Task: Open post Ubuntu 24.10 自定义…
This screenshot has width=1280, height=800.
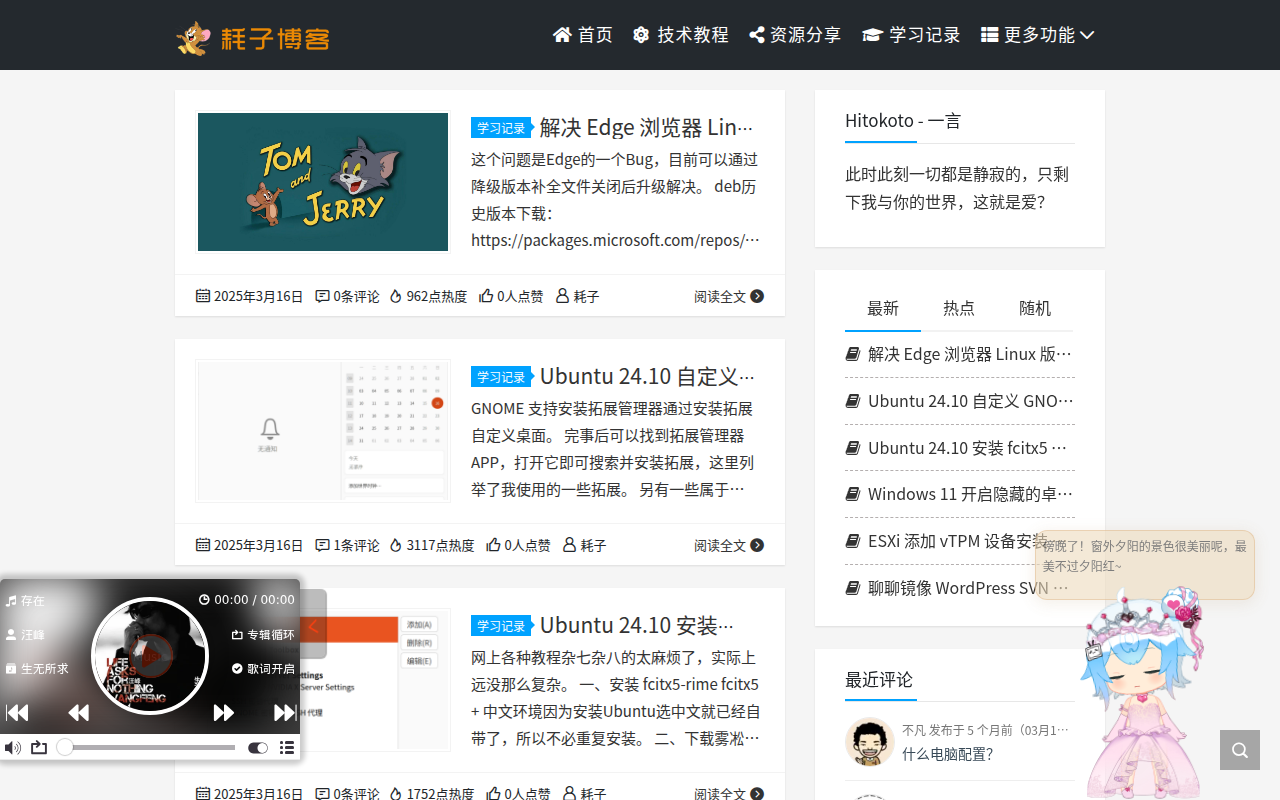Action: [x=648, y=376]
